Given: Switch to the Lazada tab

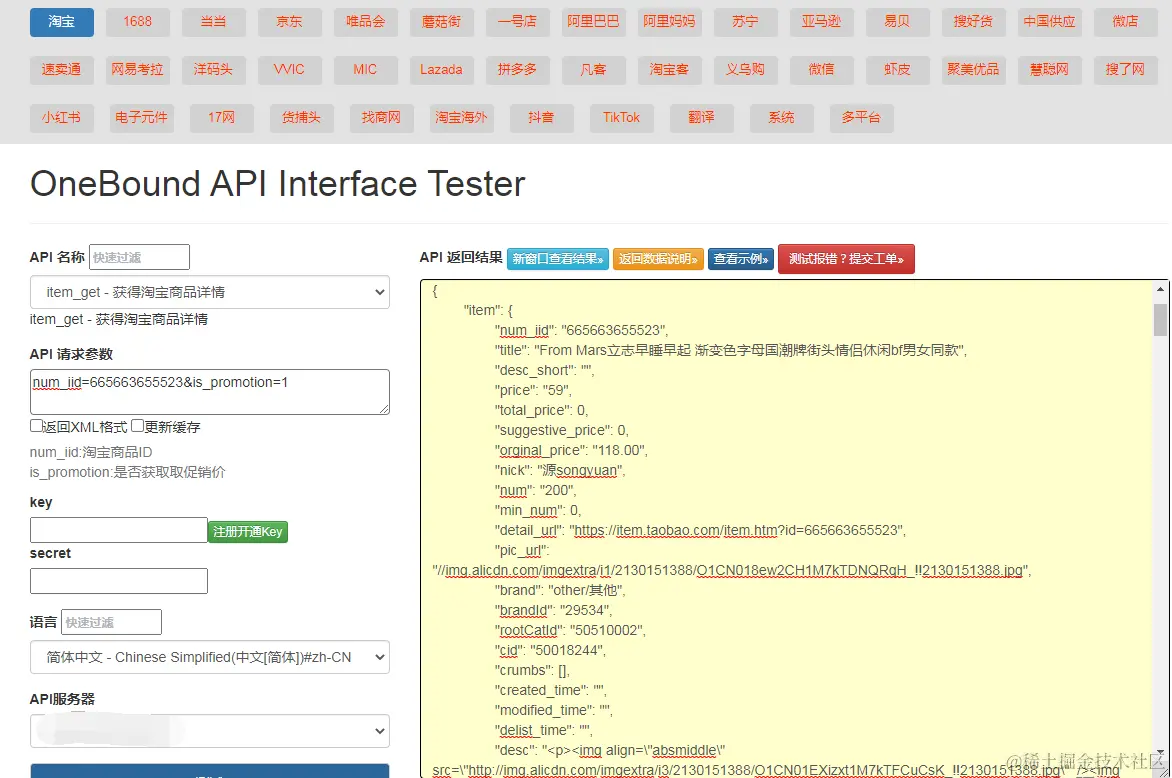Looking at the screenshot, I should pos(441,69).
